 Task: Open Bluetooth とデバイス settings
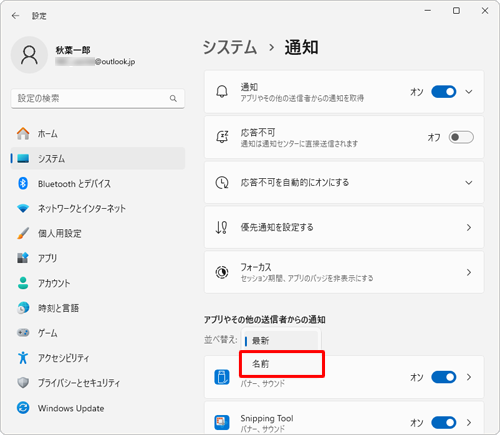[98, 183]
